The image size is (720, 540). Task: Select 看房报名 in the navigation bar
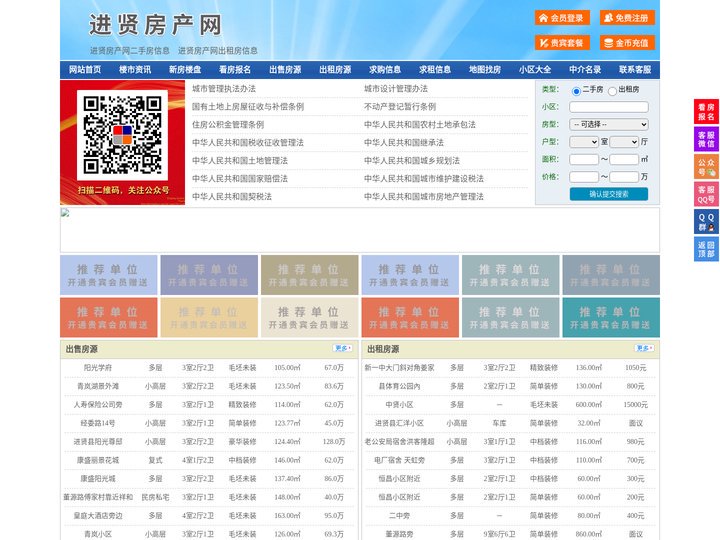point(235,70)
